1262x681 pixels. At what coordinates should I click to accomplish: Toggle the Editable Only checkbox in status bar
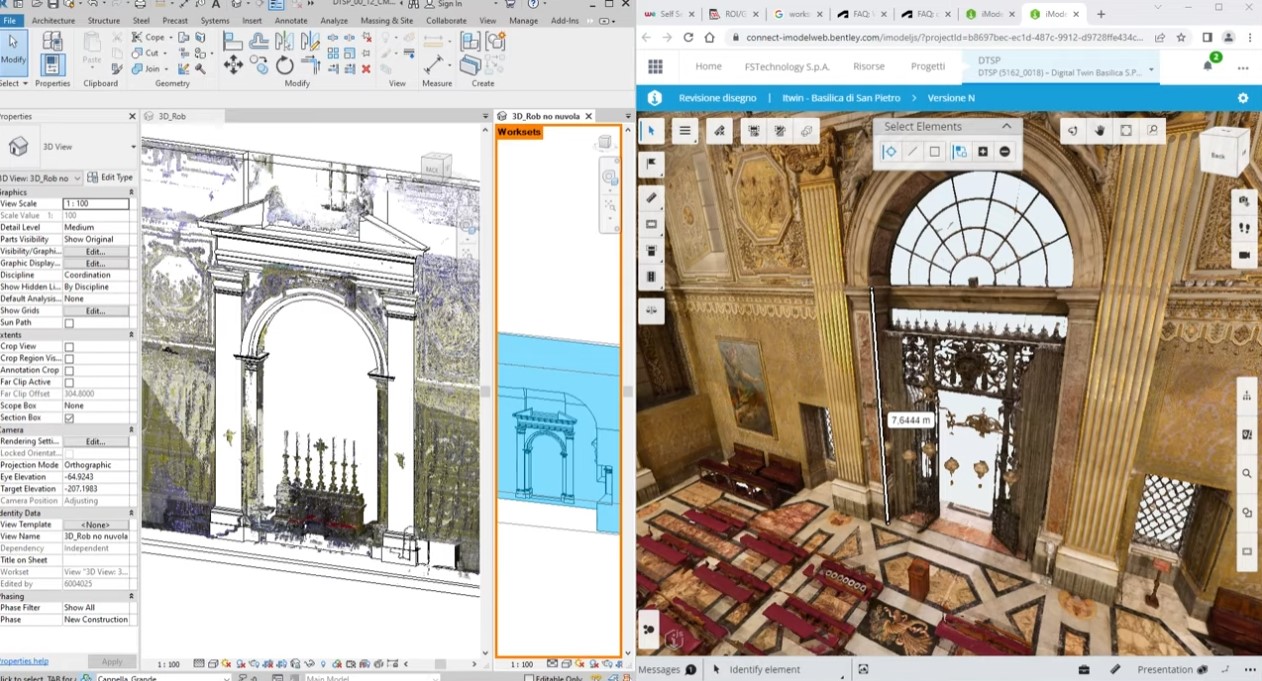click(x=529, y=678)
